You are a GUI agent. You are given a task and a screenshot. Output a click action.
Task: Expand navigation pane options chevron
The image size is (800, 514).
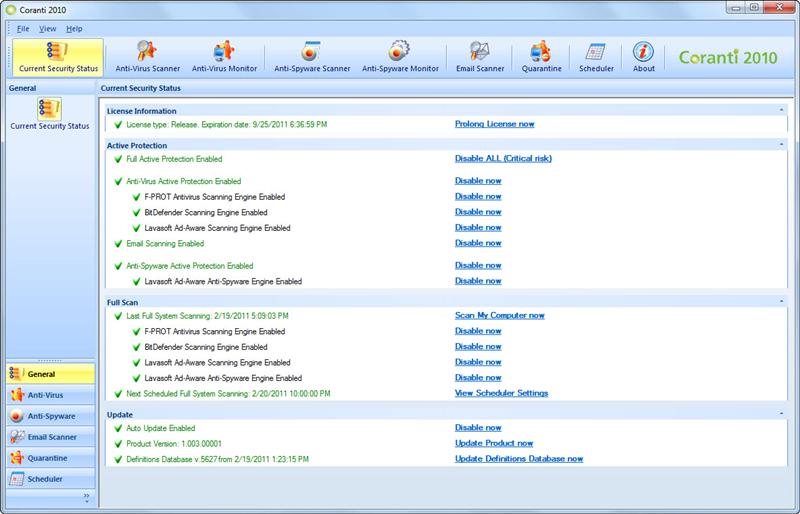[x=86, y=497]
